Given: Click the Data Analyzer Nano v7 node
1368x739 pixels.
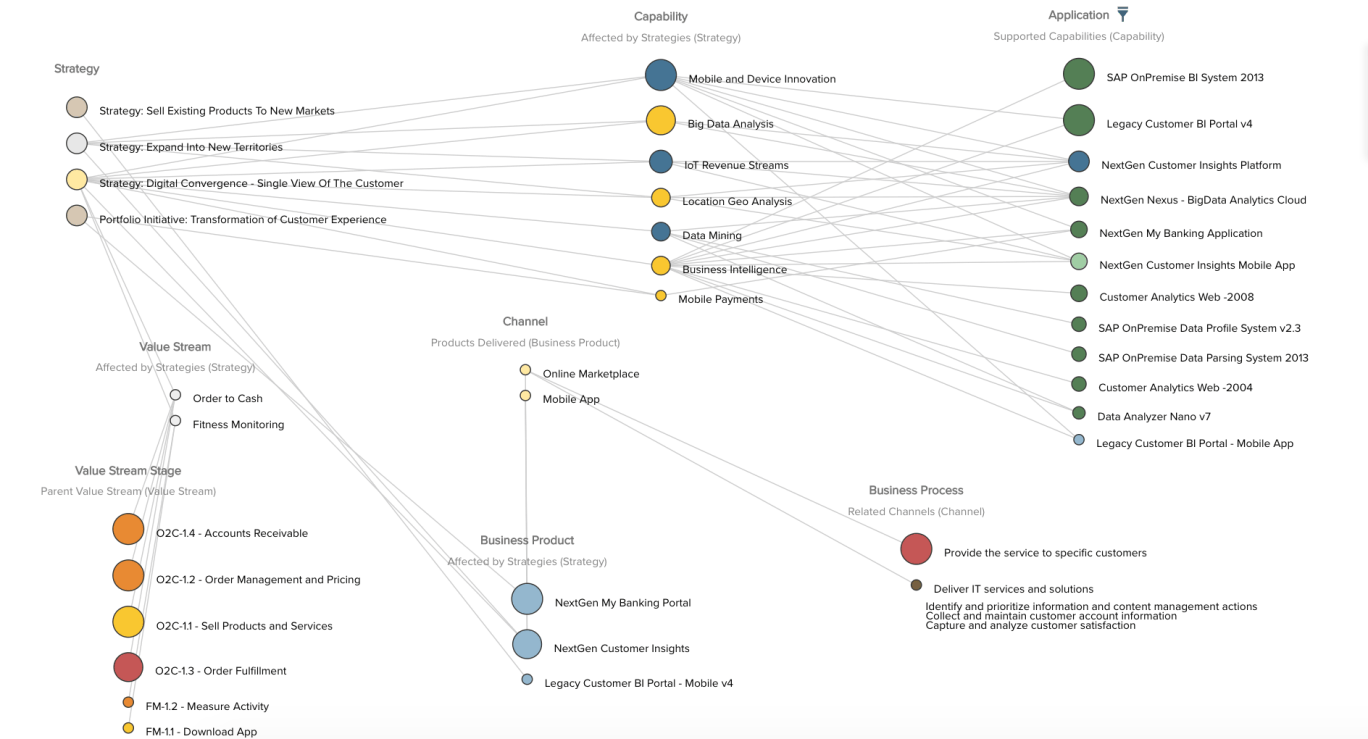Looking at the screenshot, I should click(x=1079, y=413).
